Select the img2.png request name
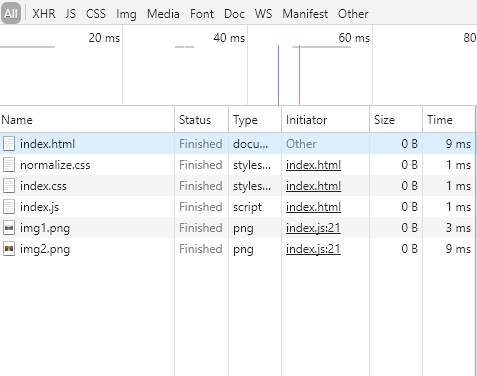Viewport: 477px width, 376px height. click(45, 249)
